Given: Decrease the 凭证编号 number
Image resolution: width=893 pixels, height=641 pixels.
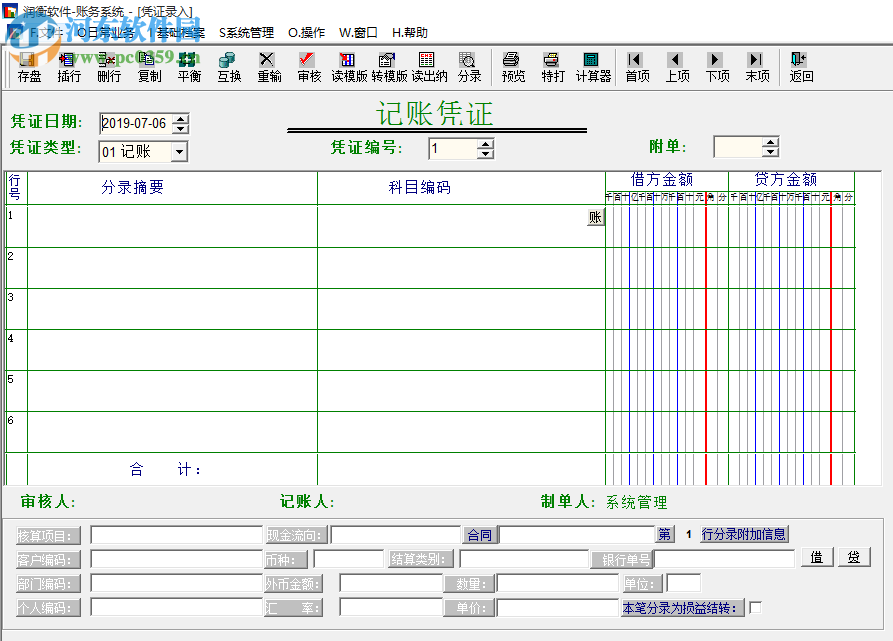Looking at the screenshot, I should (485, 154).
